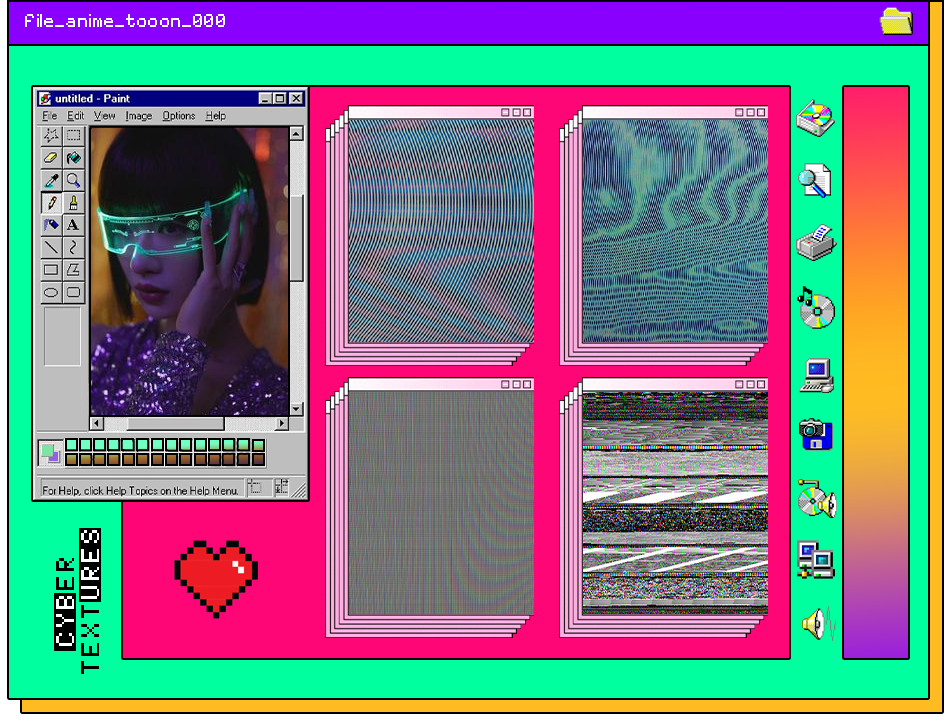
Task: Open the networked computers icon
Action: (815, 560)
